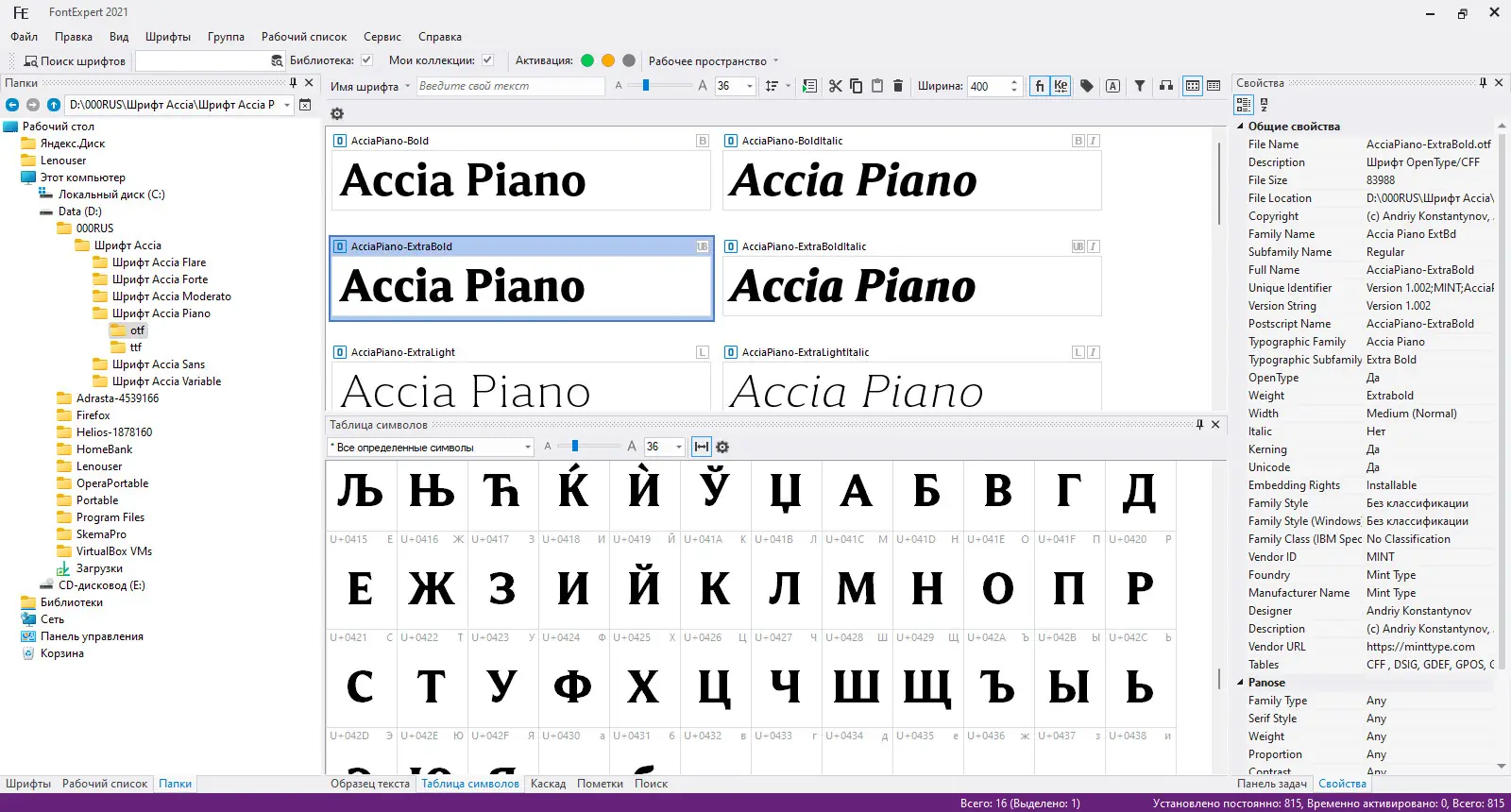Open character table settings gear
The height and width of the screenshot is (812, 1511).
(722, 447)
